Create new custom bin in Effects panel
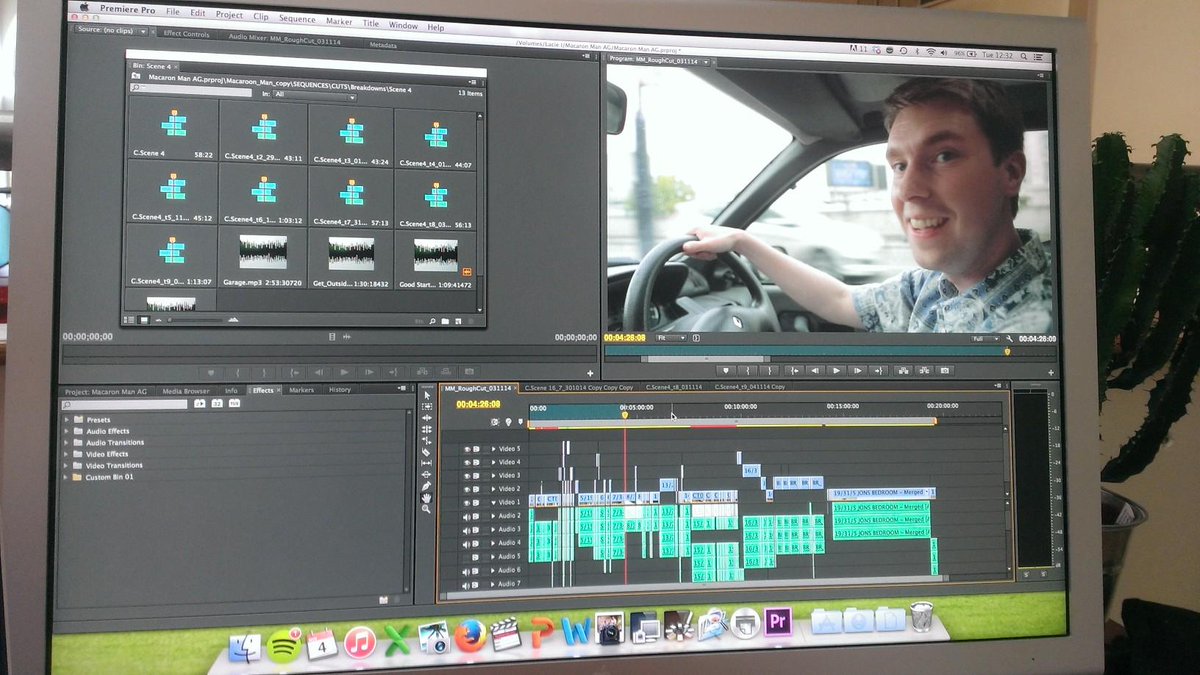 pyautogui.click(x=382, y=600)
